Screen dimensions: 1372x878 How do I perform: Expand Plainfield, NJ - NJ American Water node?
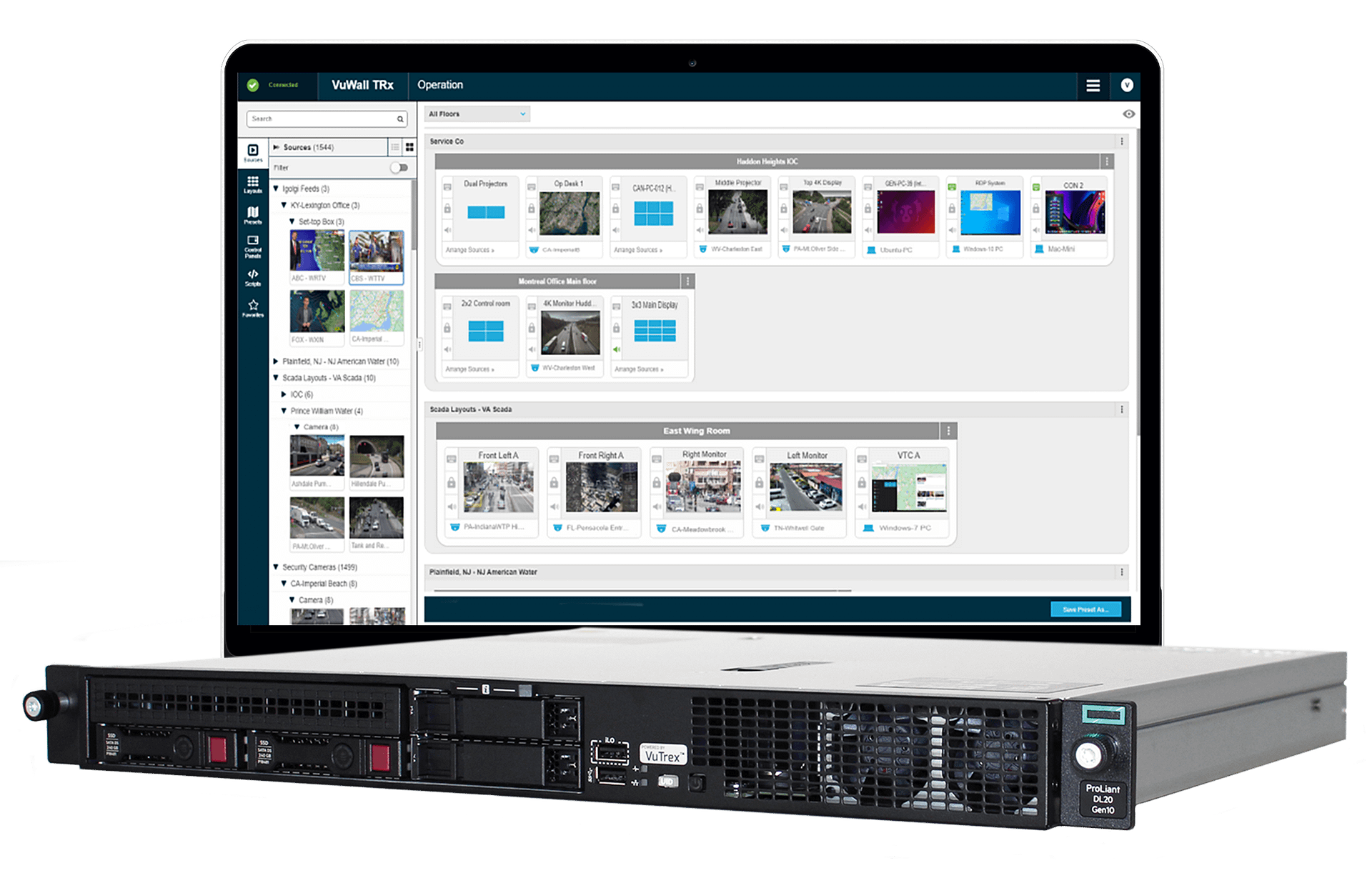(x=276, y=361)
